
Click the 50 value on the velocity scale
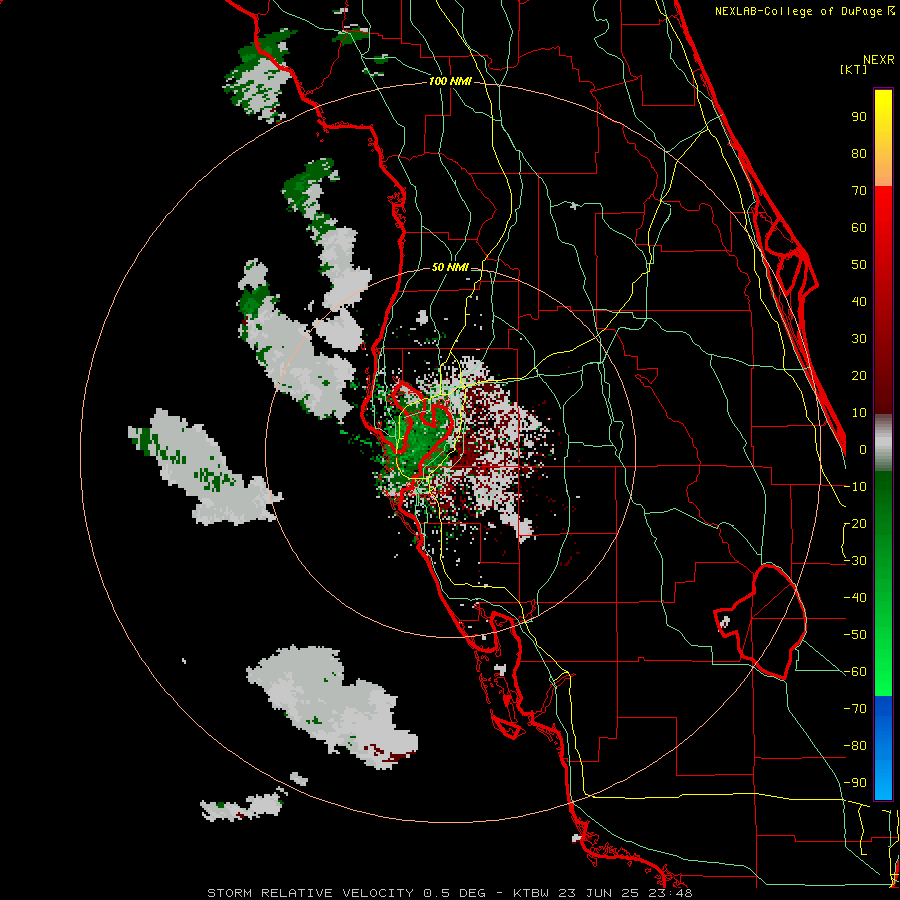859,265
